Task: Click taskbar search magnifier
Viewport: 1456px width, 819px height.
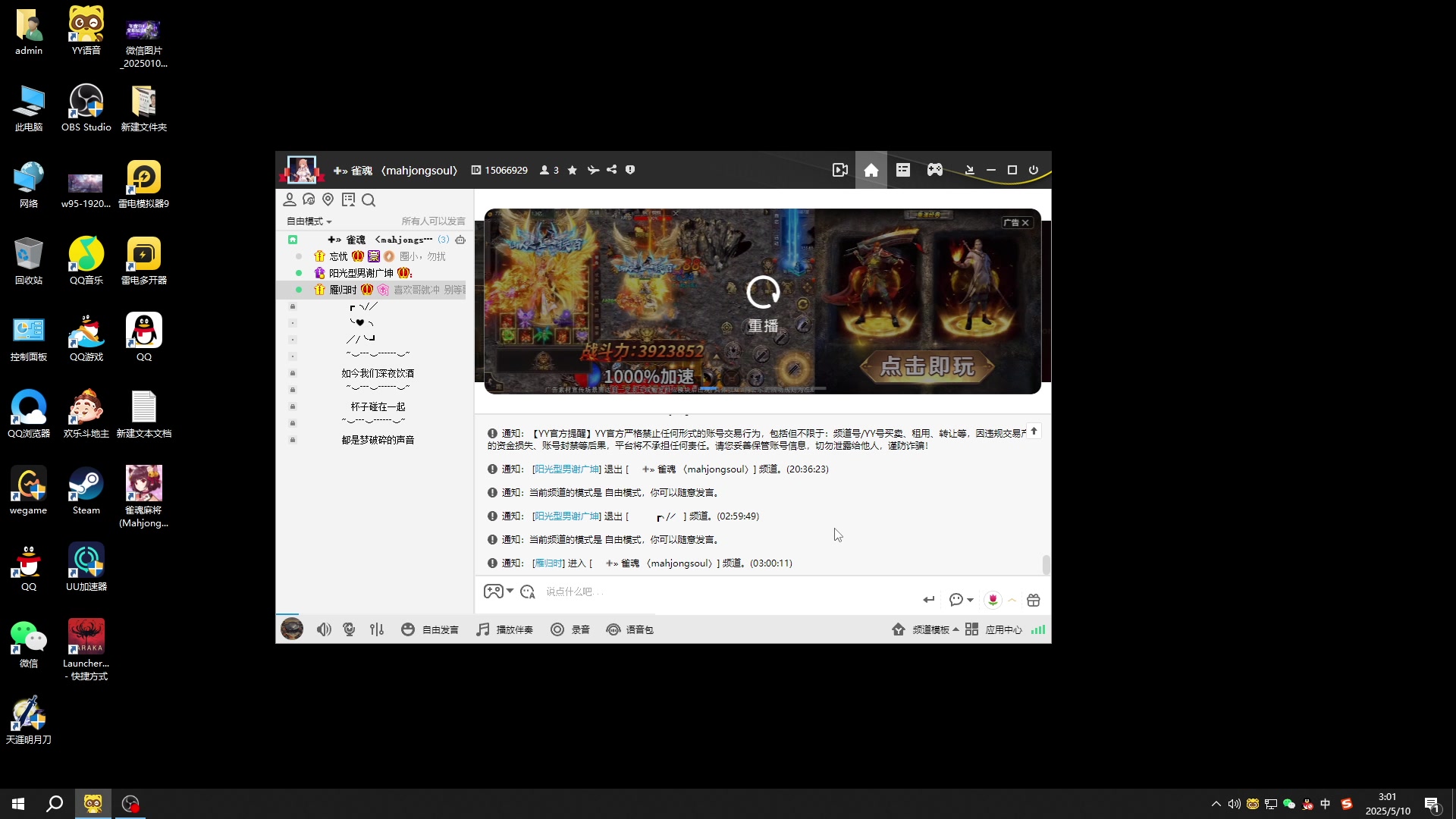Action: point(55,804)
